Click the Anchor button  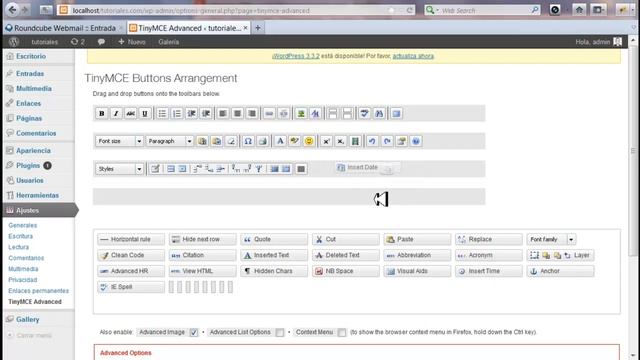pos(560,271)
